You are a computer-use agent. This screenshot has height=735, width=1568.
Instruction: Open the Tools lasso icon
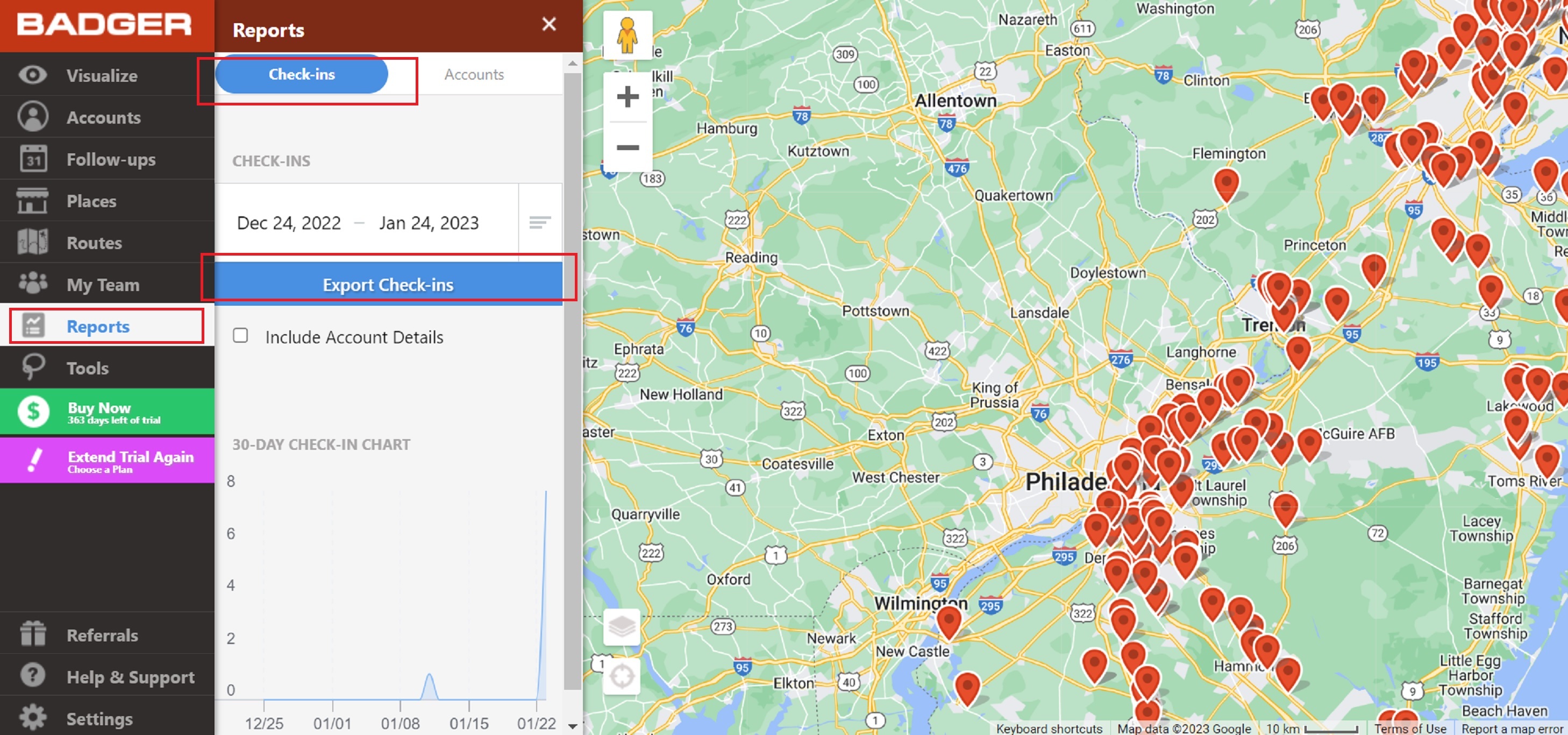32,367
